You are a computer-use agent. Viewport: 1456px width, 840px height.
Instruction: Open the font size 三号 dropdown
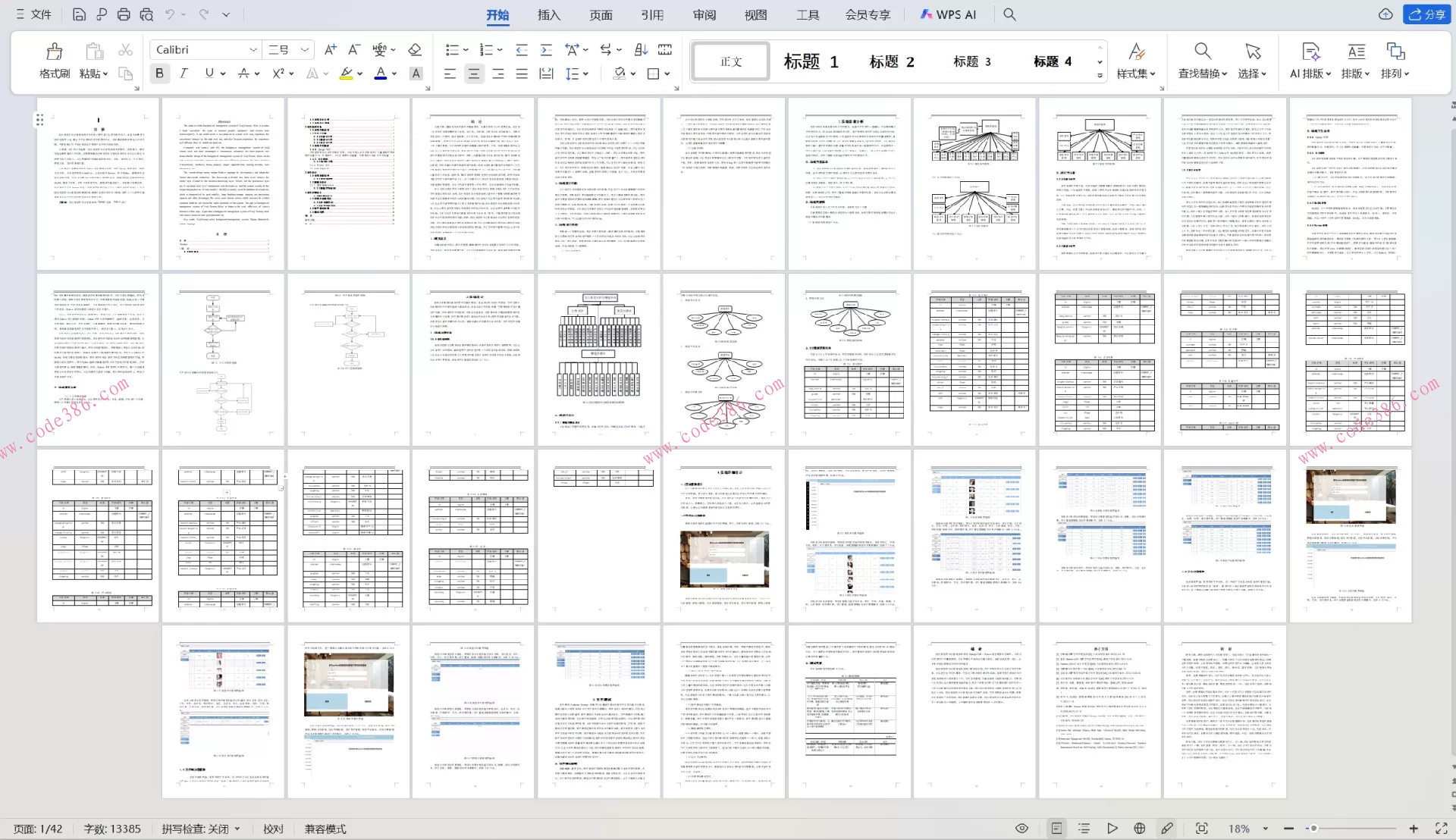[305, 50]
